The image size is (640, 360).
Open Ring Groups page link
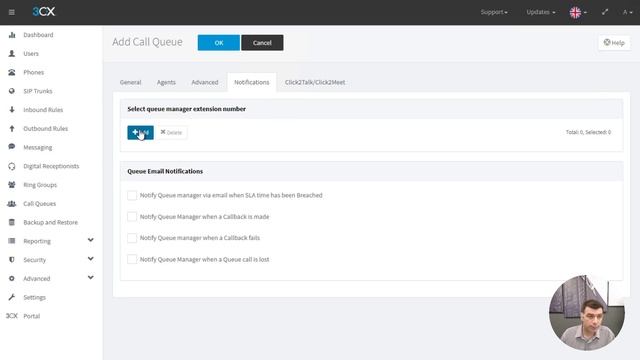pyautogui.click(x=40, y=184)
